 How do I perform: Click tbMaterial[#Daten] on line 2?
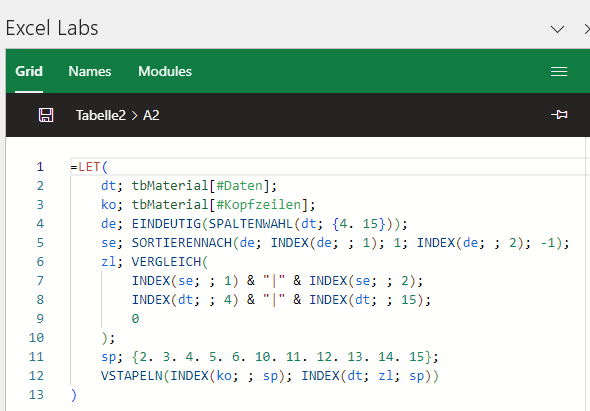(x=201, y=186)
